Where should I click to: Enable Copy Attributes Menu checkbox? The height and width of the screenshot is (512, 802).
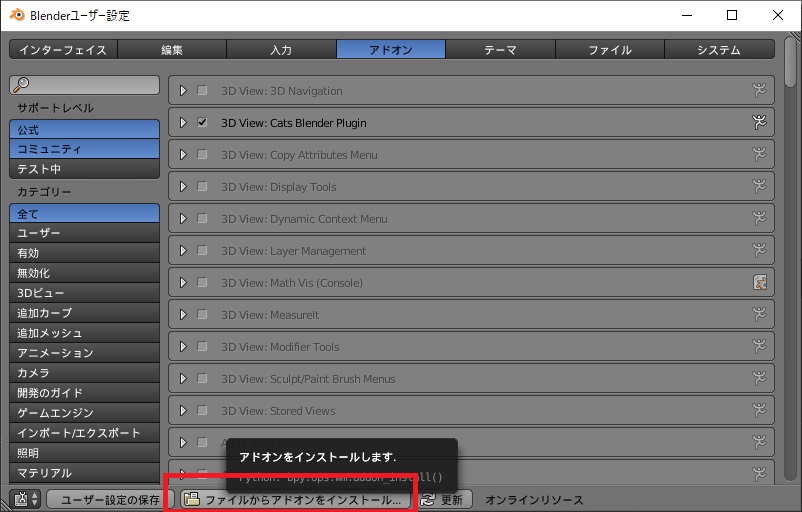[x=202, y=154]
